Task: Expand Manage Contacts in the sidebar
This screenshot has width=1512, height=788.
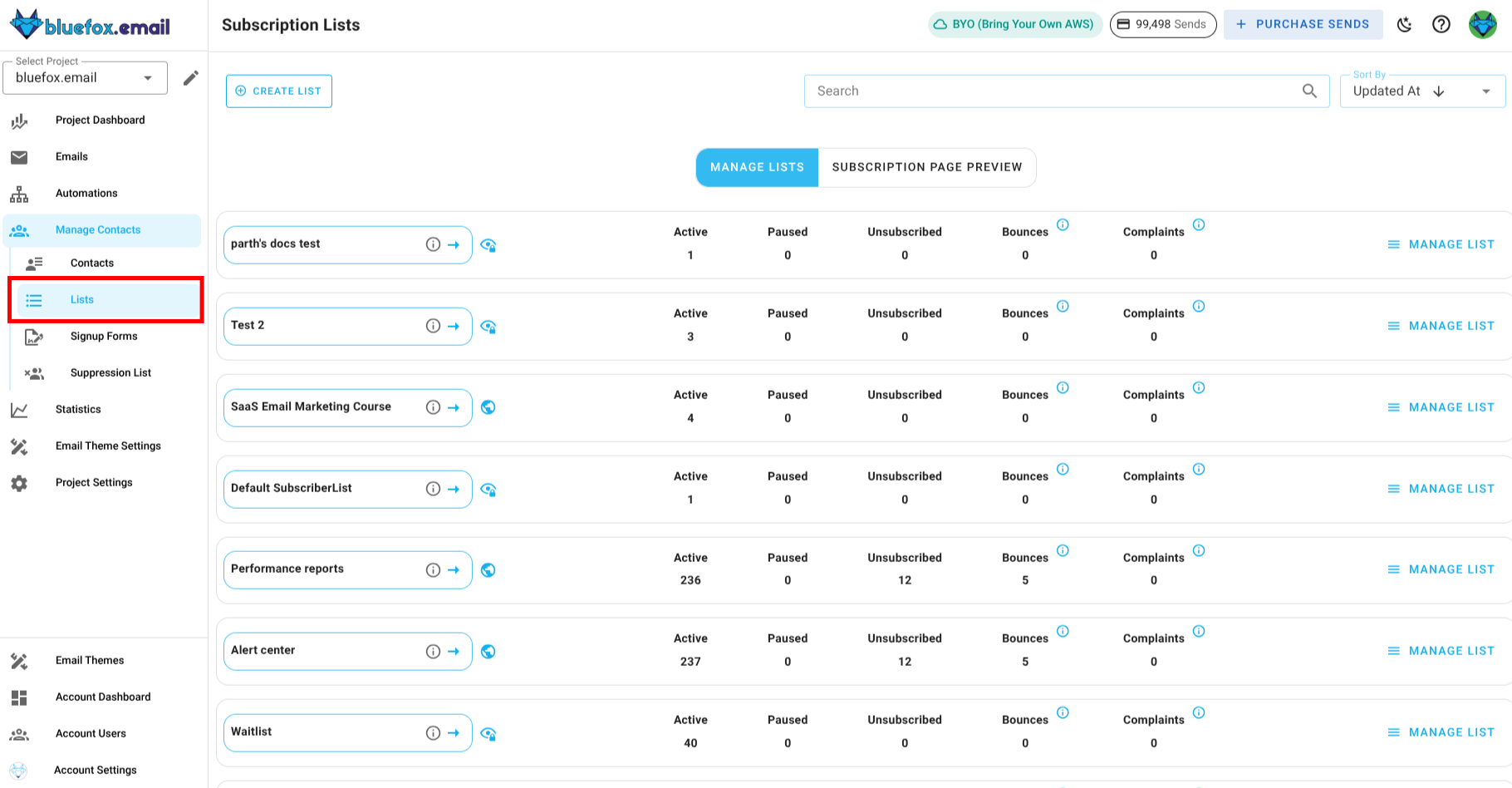Action: coord(97,229)
